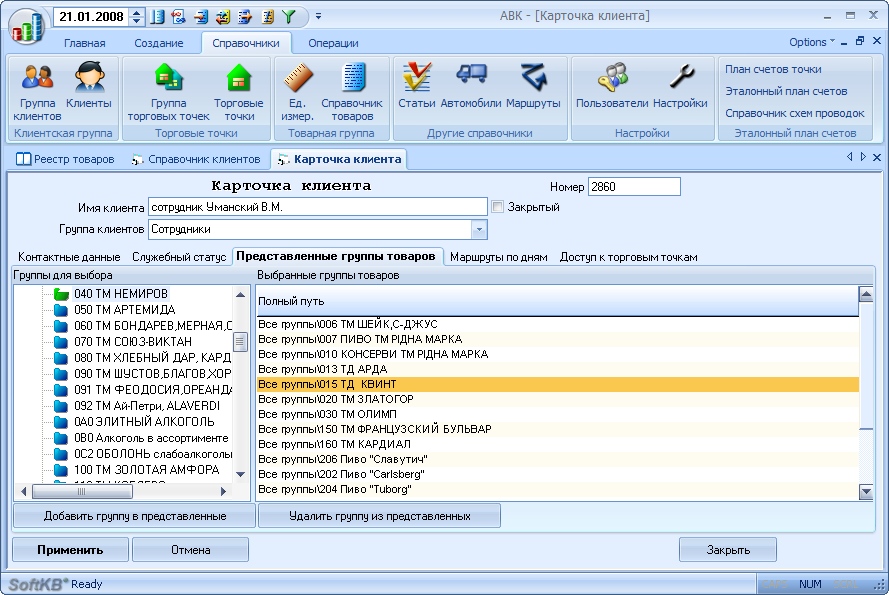
Task: Toggle the Закрытый checkbox
Action: pyautogui.click(x=497, y=207)
